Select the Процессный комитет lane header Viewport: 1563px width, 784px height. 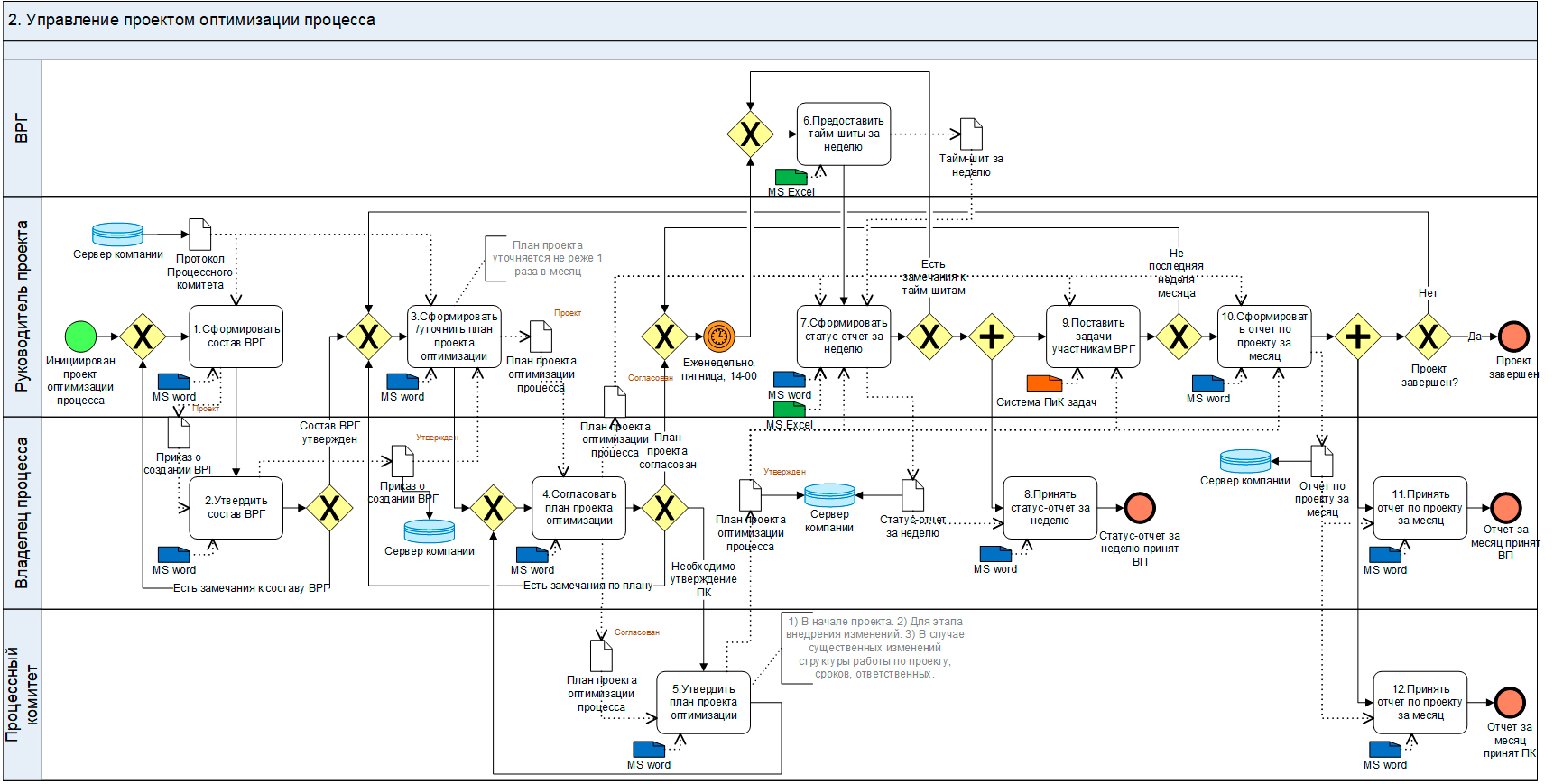click(x=23, y=695)
